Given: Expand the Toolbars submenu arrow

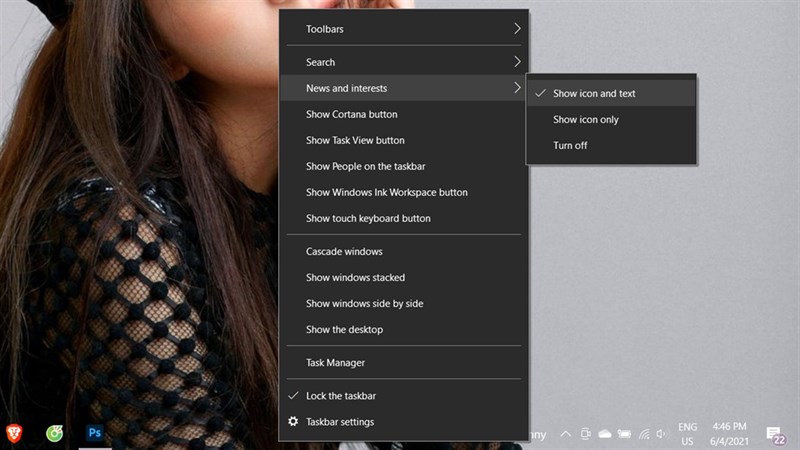Looking at the screenshot, I should (x=517, y=29).
